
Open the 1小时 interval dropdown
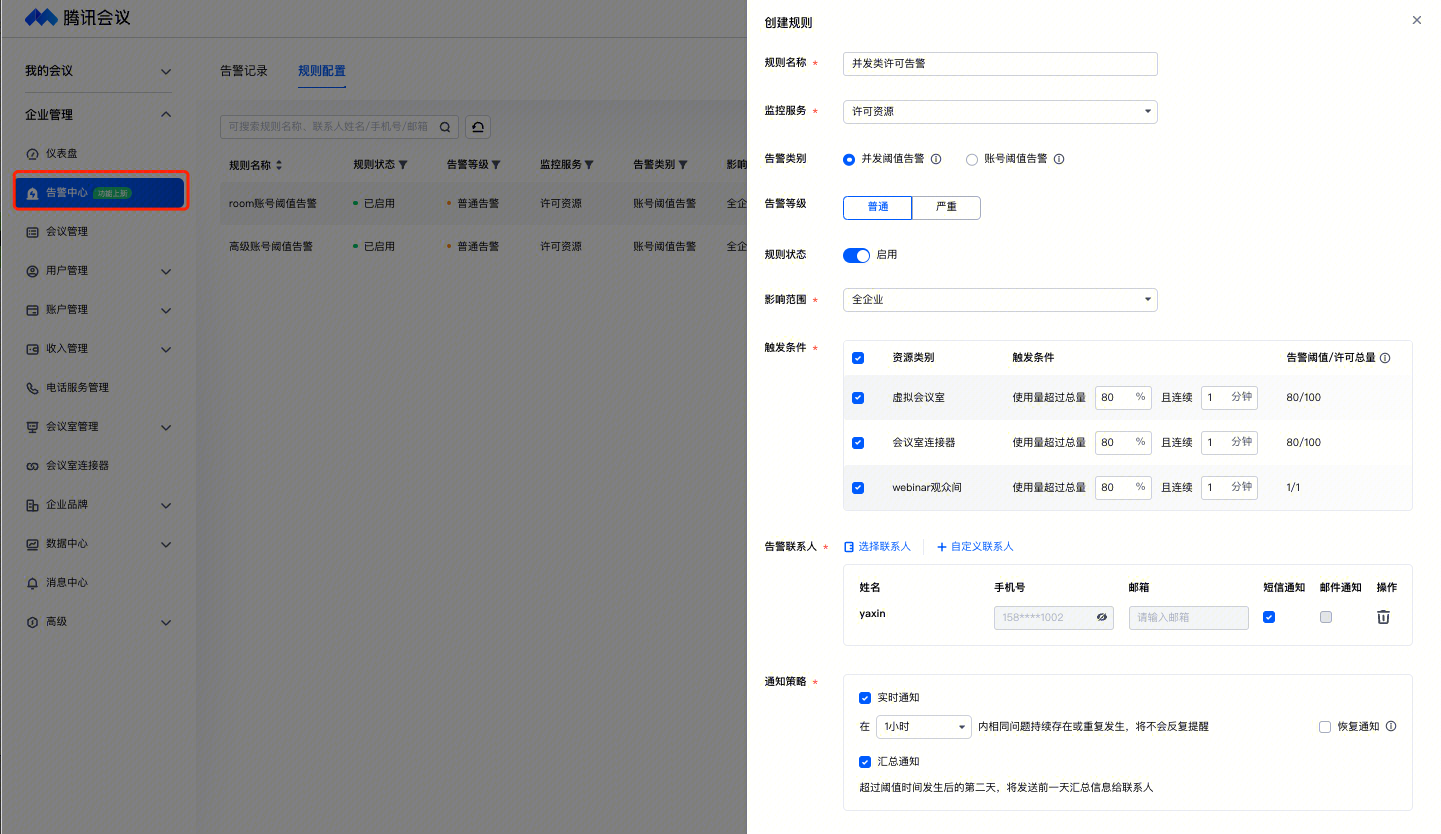pyautogui.click(x=924, y=727)
